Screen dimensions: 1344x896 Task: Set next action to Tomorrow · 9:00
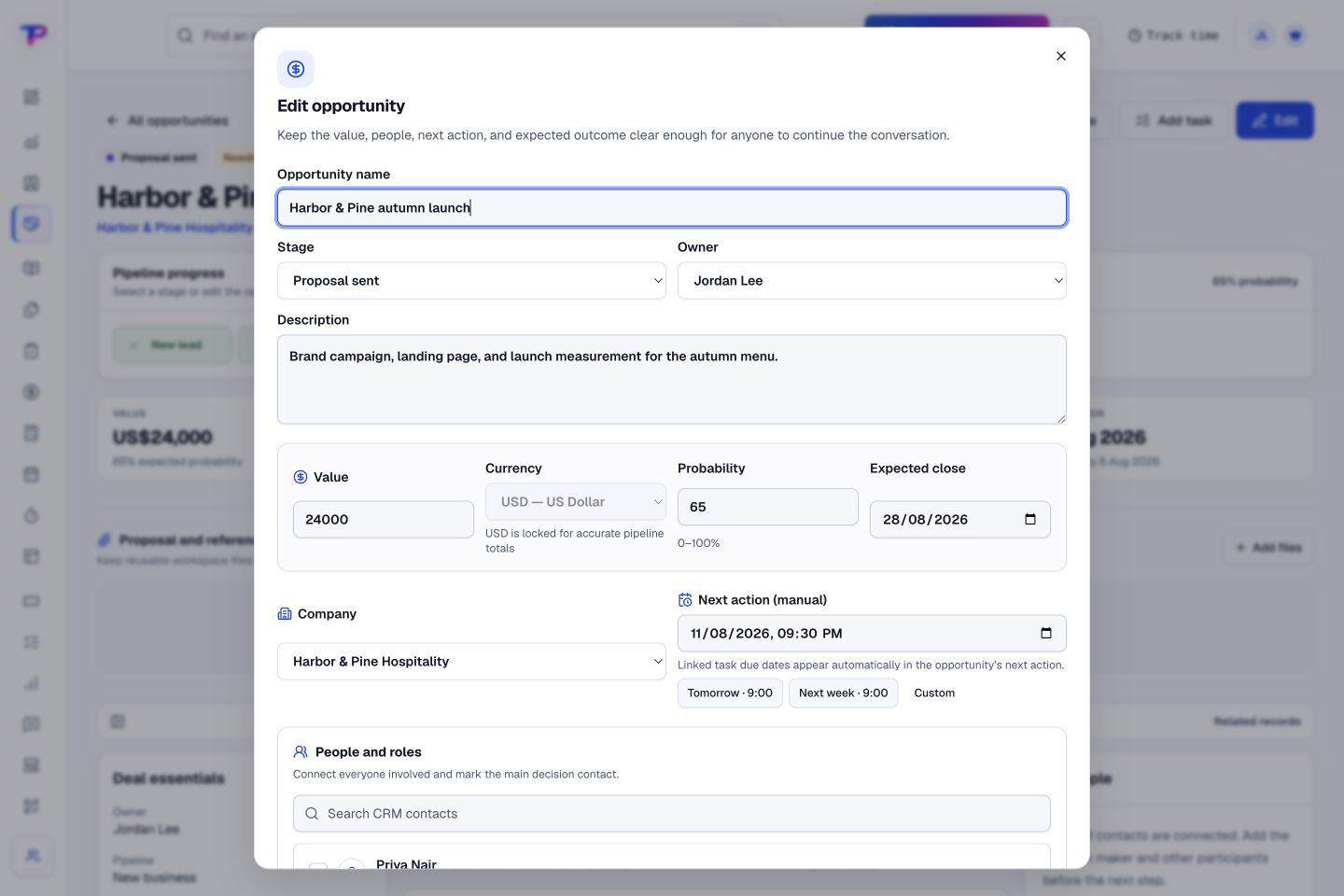(x=730, y=693)
